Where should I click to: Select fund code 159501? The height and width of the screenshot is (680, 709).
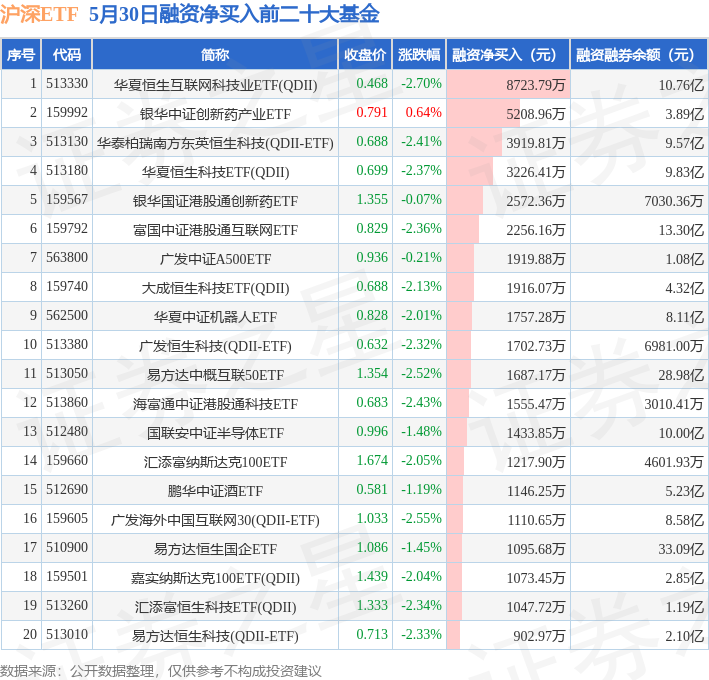click(x=67, y=576)
